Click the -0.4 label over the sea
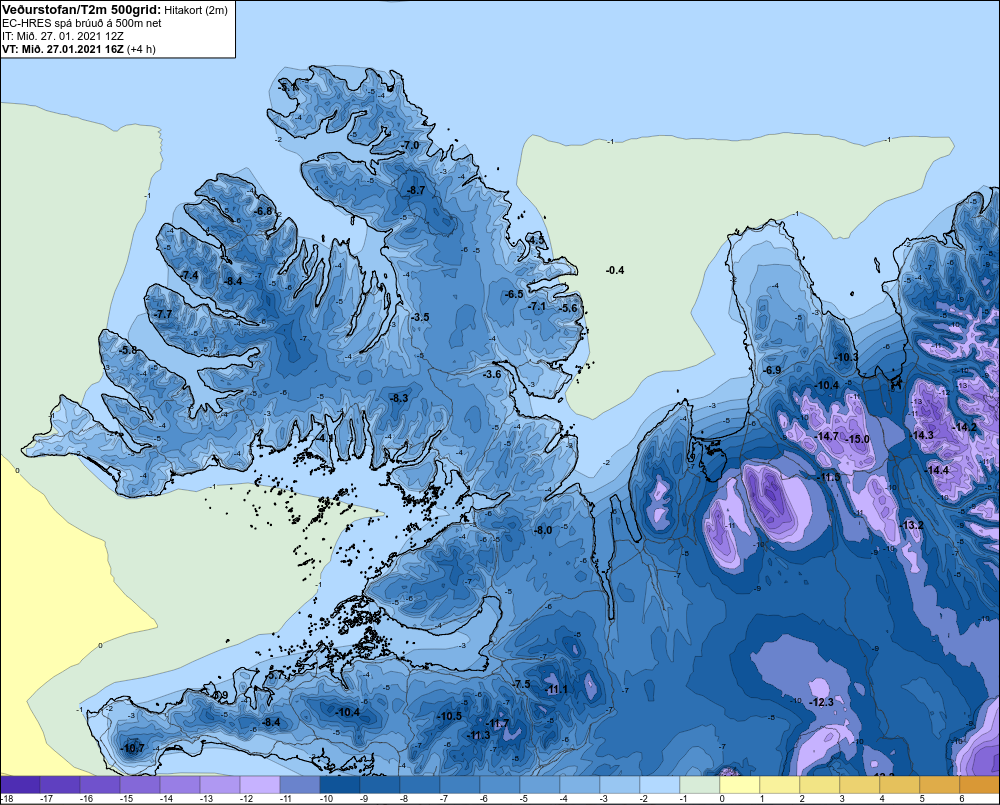The image size is (1000, 805). [615, 270]
